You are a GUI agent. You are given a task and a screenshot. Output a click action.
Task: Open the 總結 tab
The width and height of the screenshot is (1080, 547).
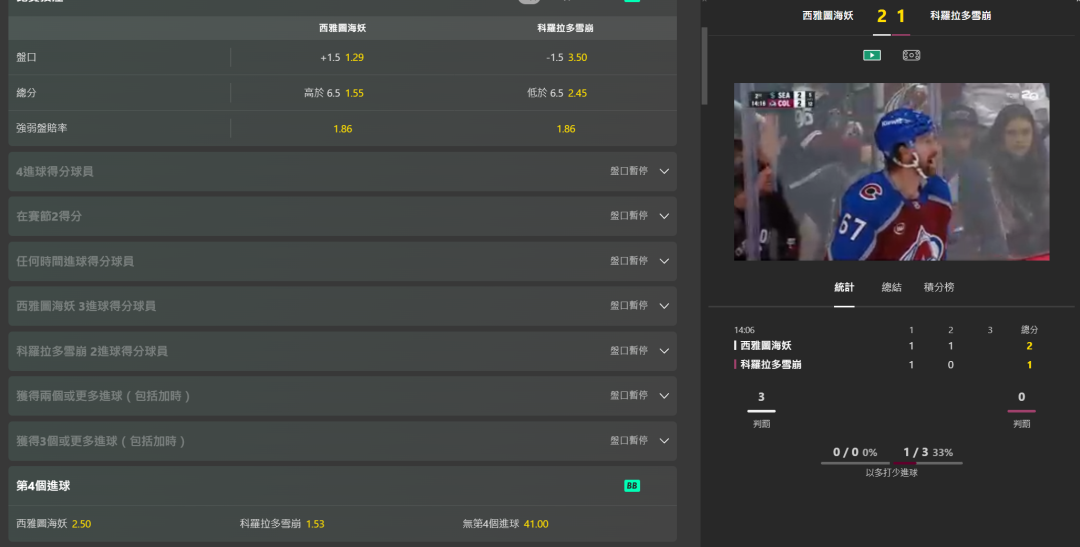point(891,287)
